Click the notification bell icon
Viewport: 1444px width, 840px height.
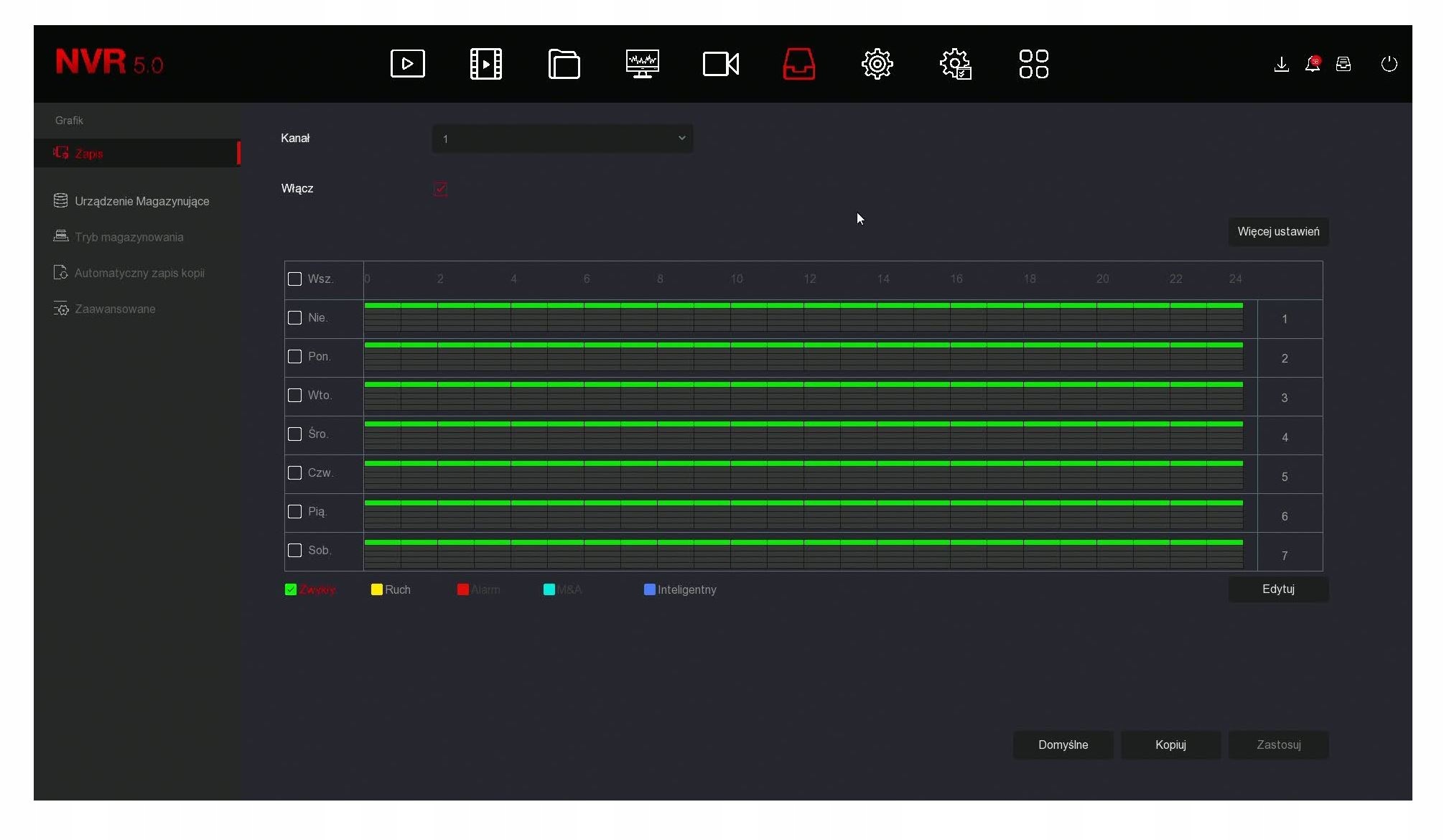point(1312,65)
